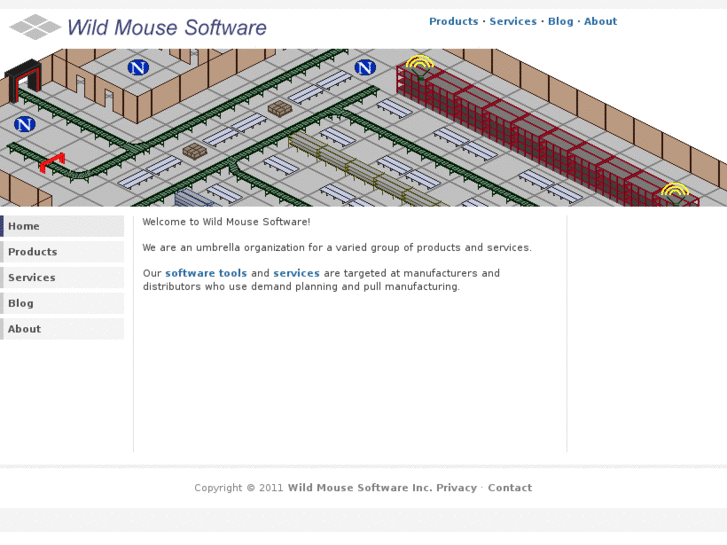
Task: Click the 'Welcome to Wild Mouse Software!' text
Action: coord(226,222)
